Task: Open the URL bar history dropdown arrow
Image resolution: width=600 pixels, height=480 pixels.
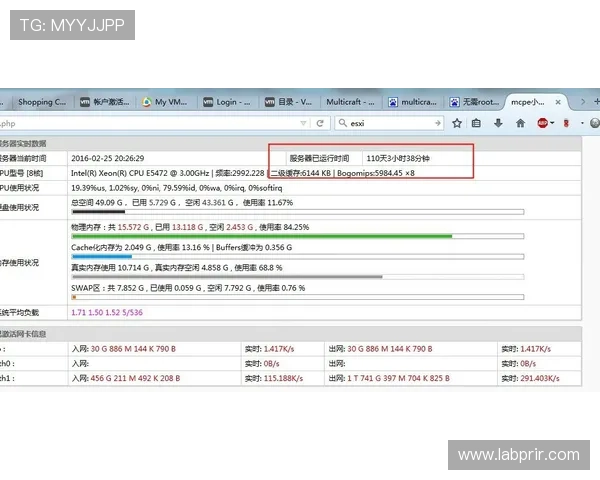Action: [x=303, y=123]
